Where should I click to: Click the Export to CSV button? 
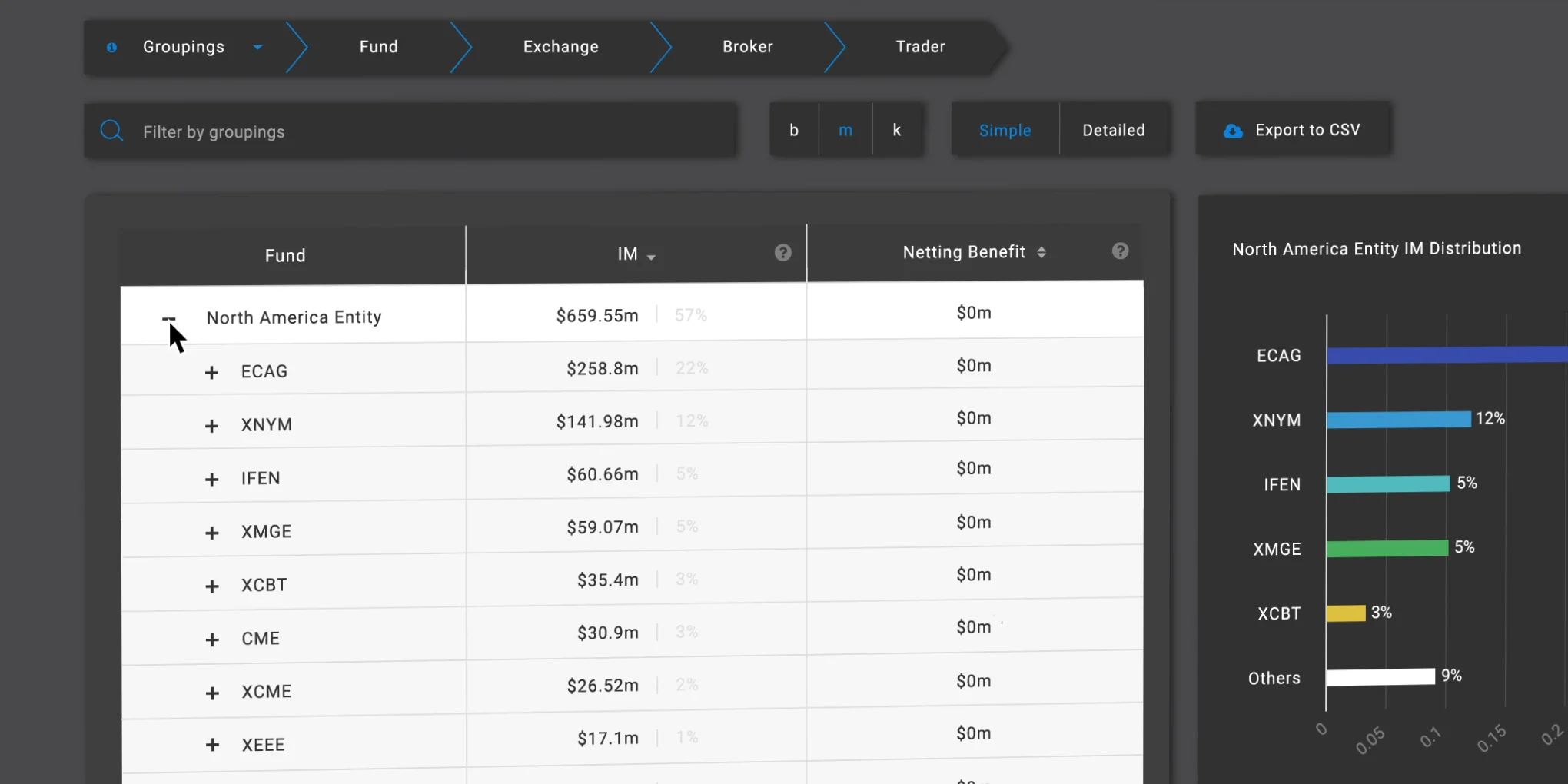(1294, 130)
